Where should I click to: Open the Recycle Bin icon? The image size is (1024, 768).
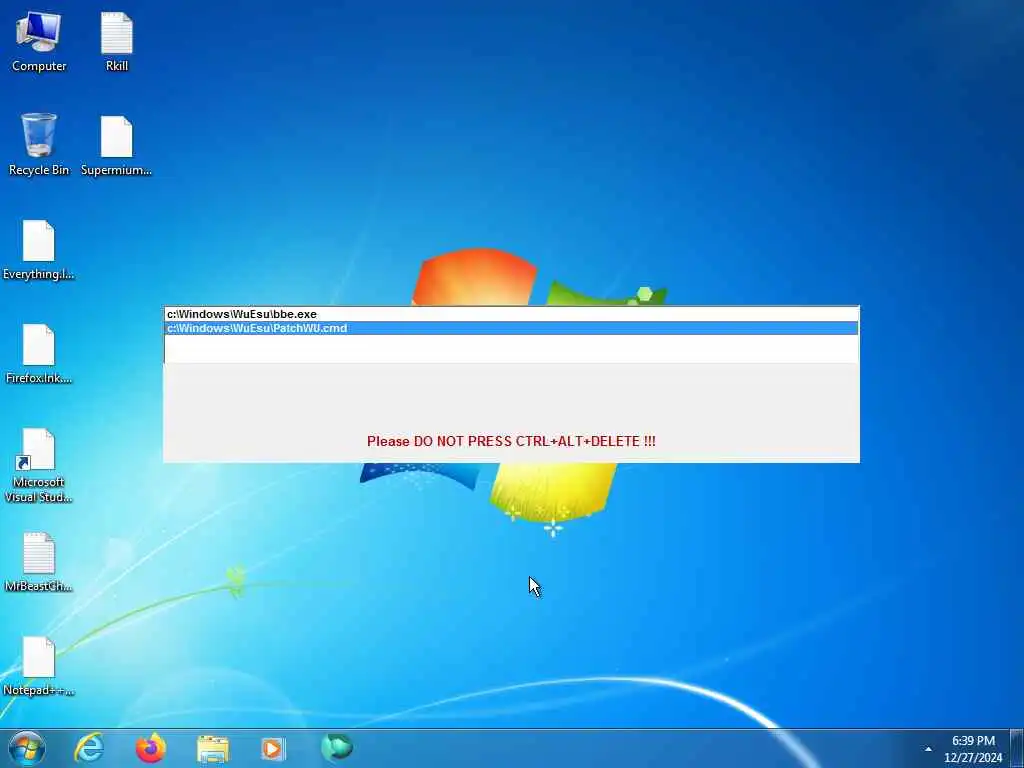(39, 145)
